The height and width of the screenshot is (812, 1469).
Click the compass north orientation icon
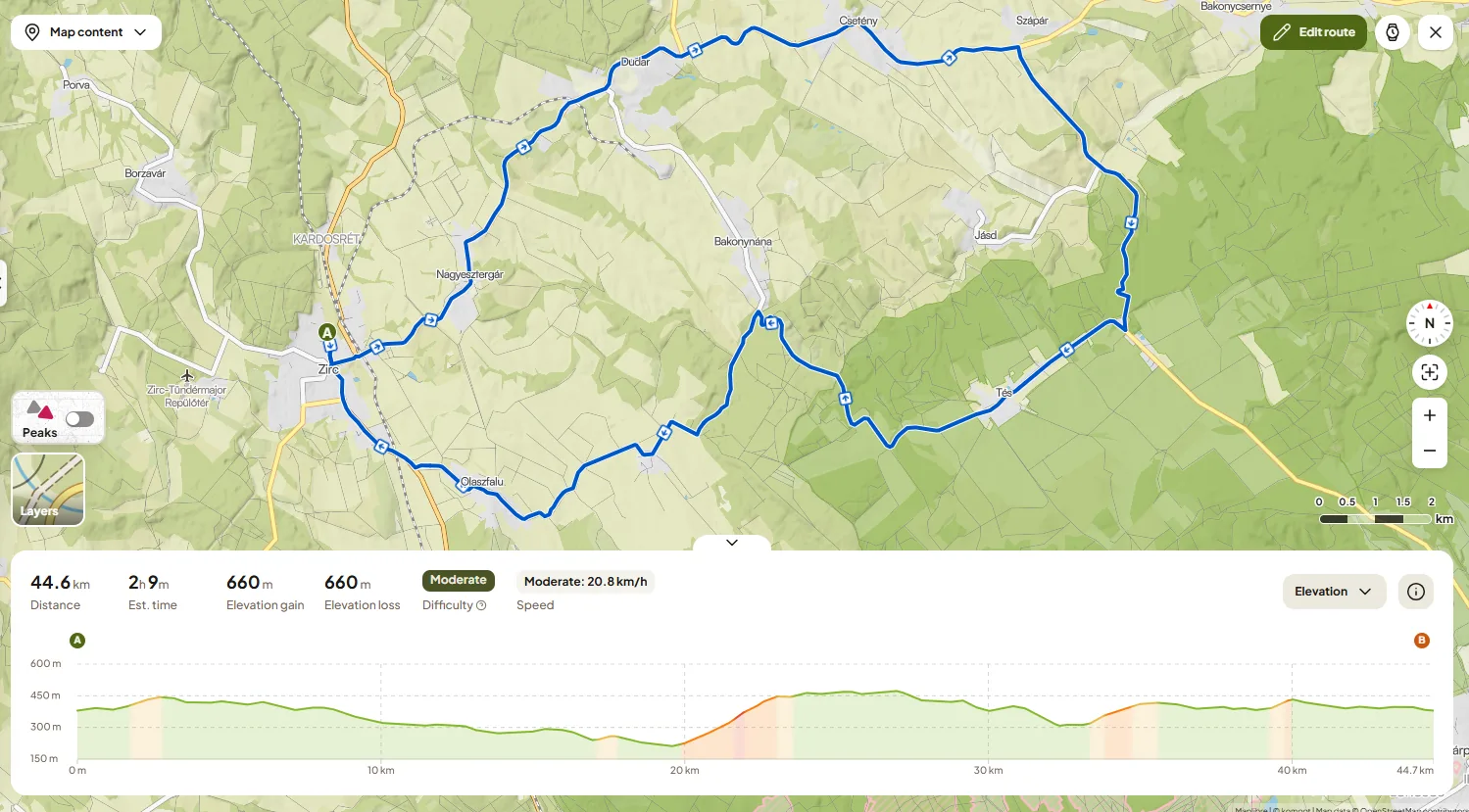(1430, 323)
